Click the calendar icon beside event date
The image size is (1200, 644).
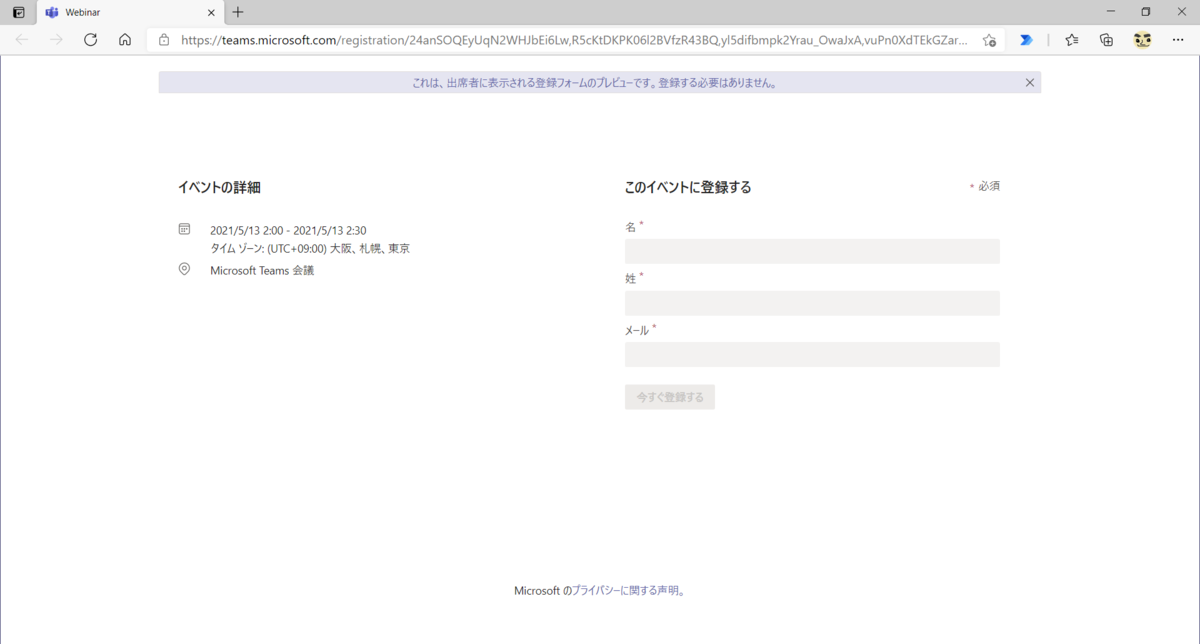(x=184, y=229)
